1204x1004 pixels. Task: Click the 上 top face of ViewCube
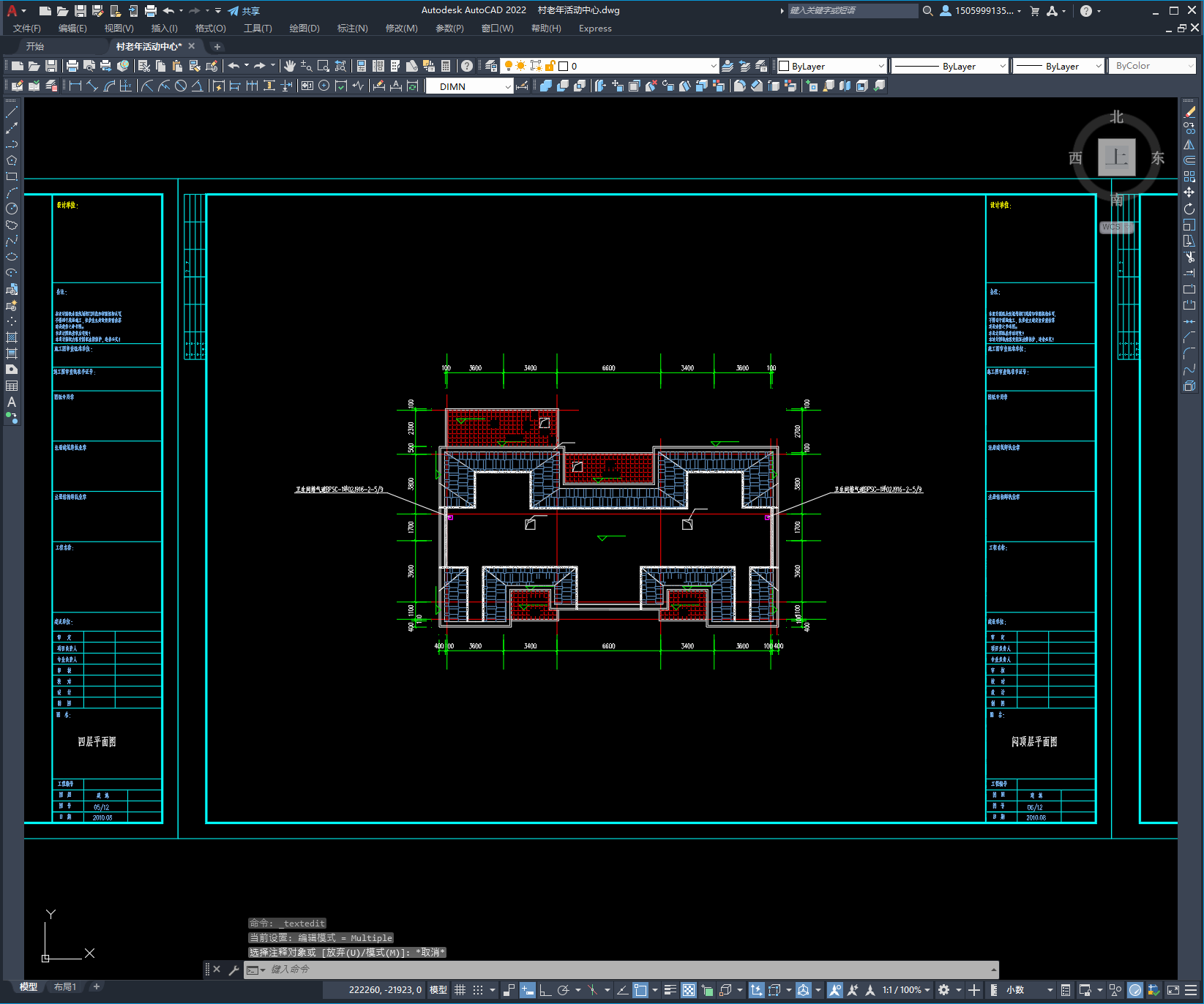[1116, 157]
